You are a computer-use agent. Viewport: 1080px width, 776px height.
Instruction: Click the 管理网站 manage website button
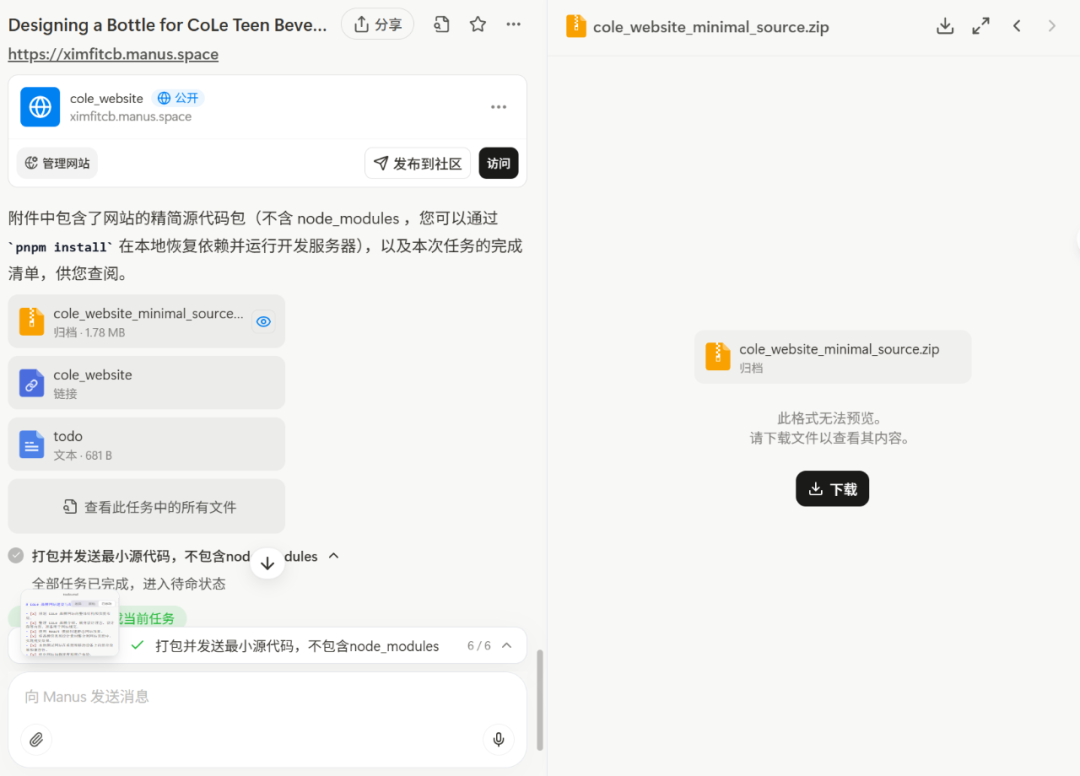coord(58,163)
